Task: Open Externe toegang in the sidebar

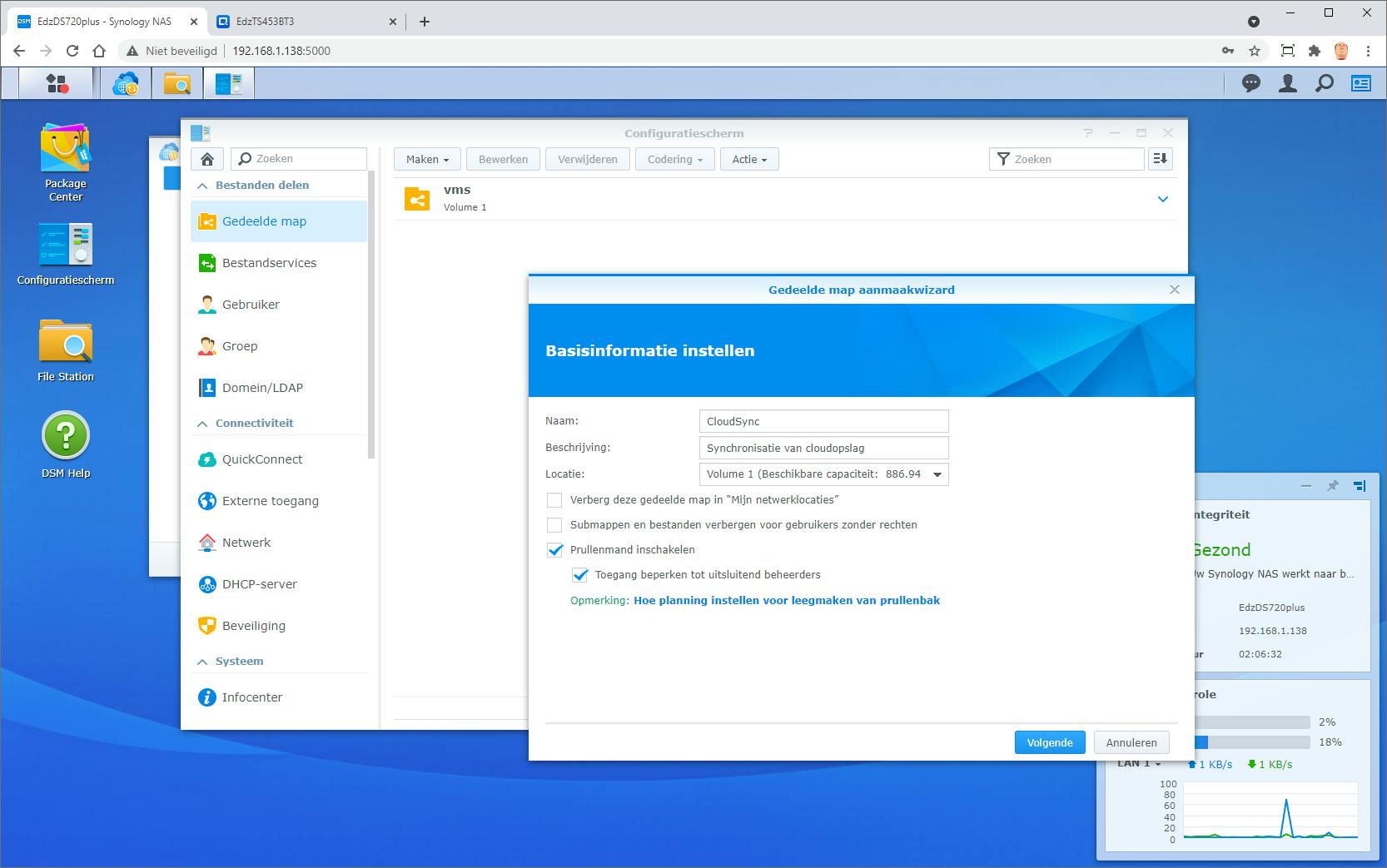Action: 279,501
